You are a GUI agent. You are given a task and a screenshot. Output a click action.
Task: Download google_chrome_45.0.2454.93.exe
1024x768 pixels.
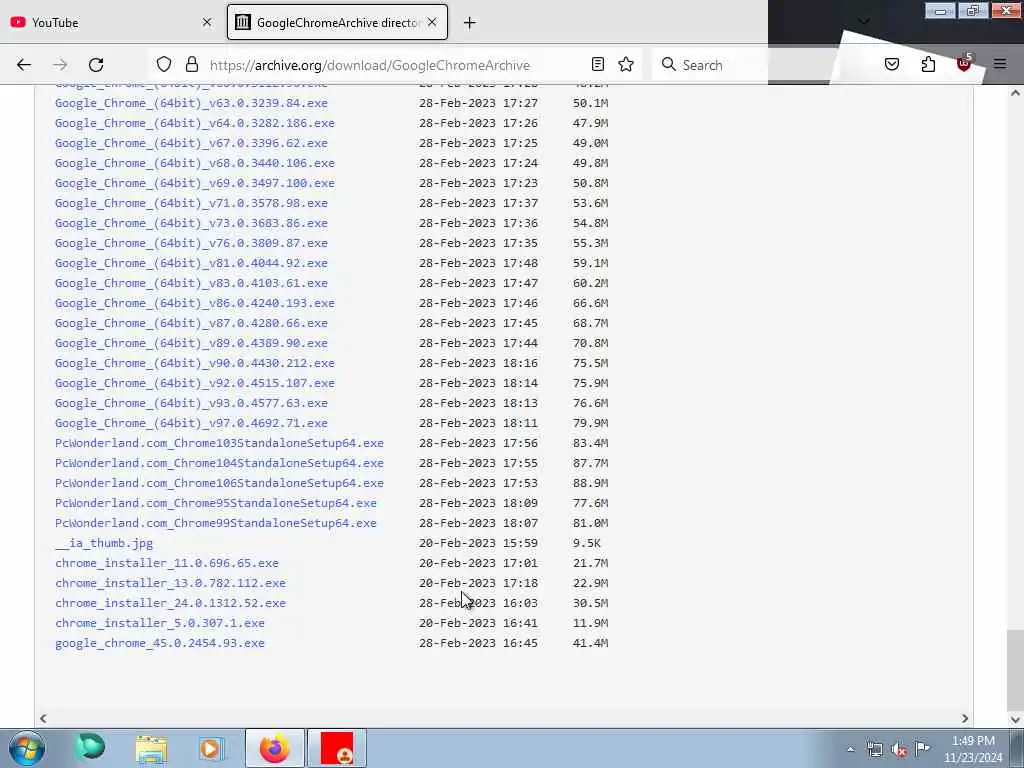tap(160, 643)
